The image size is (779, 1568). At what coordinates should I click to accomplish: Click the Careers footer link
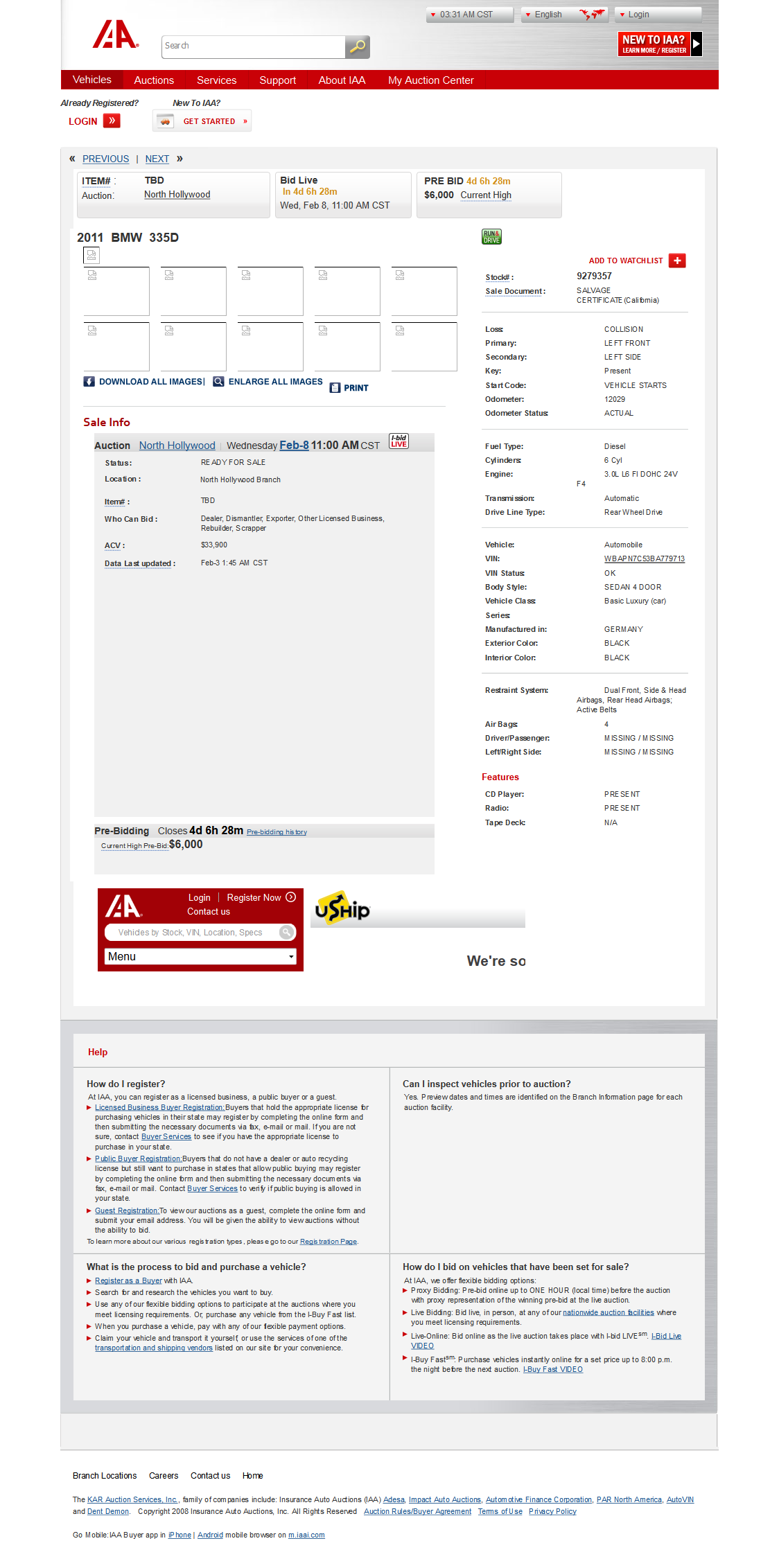(164, 1476)
